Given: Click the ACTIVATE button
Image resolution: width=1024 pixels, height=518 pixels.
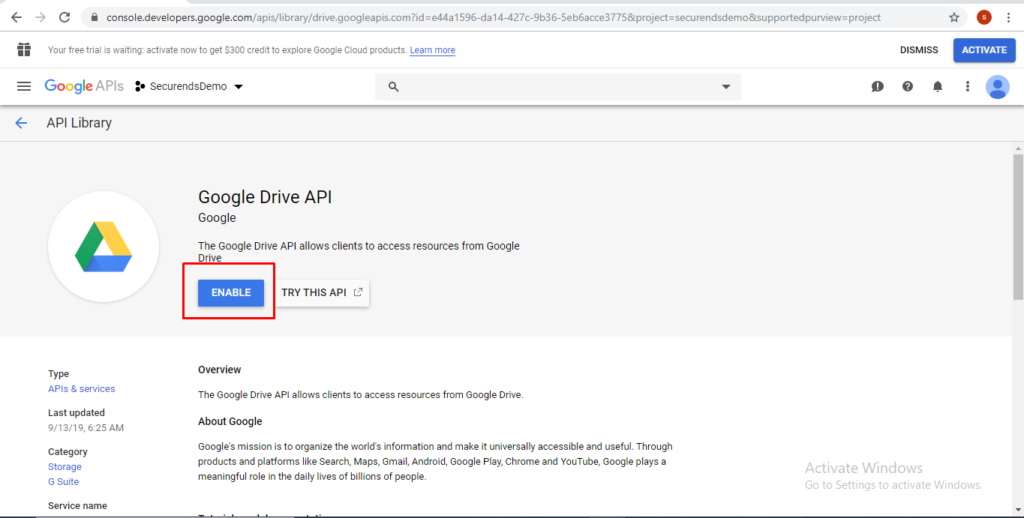Looking at the screenshot, I should [x=984, y=50].
